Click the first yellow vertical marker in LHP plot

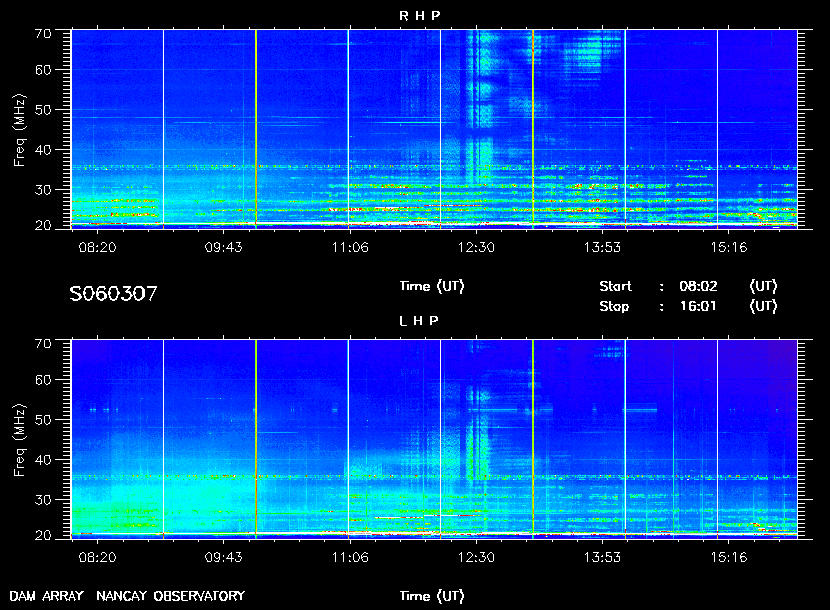coord(256,439)
